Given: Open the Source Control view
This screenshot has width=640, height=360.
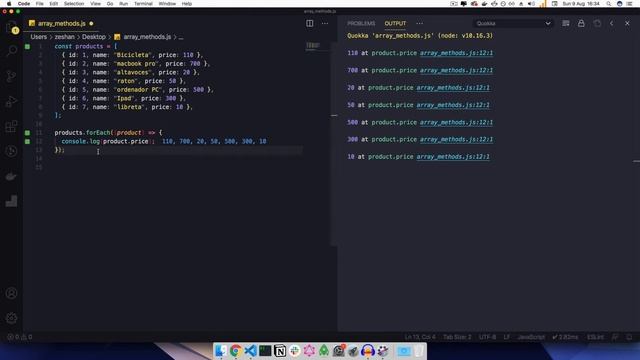Looking at the screenshot, I should [11, 76].
